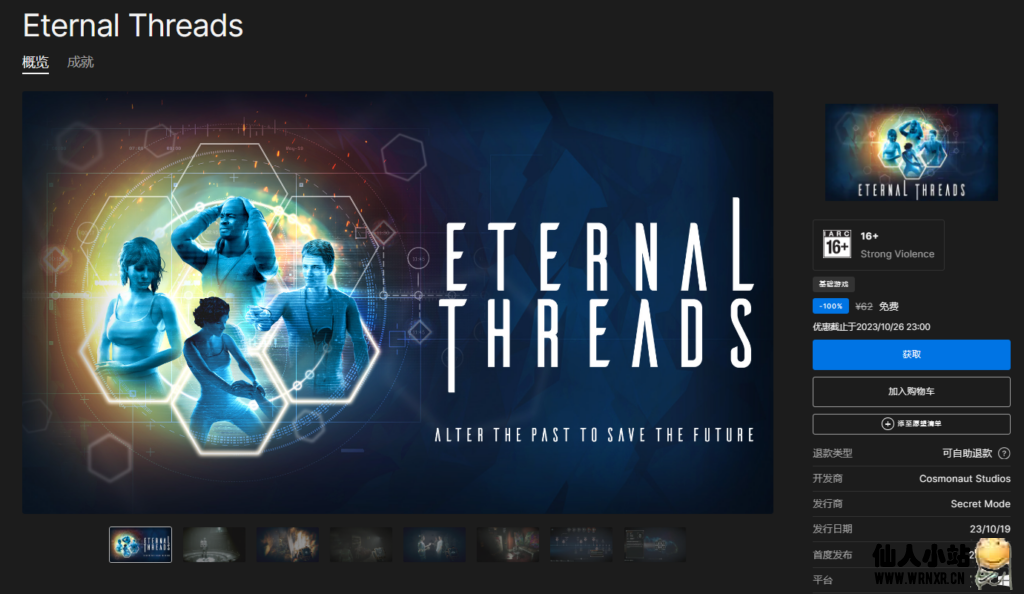This screenshot has width=1024, height=594.
Task: Select the first key-art thumbnail
Action: [x=140, y=544]
